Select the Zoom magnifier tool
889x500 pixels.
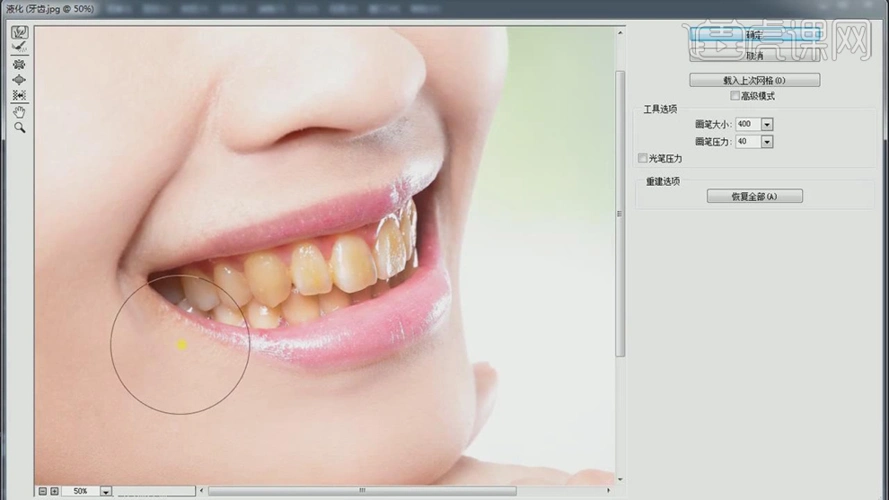coord(19,128)
